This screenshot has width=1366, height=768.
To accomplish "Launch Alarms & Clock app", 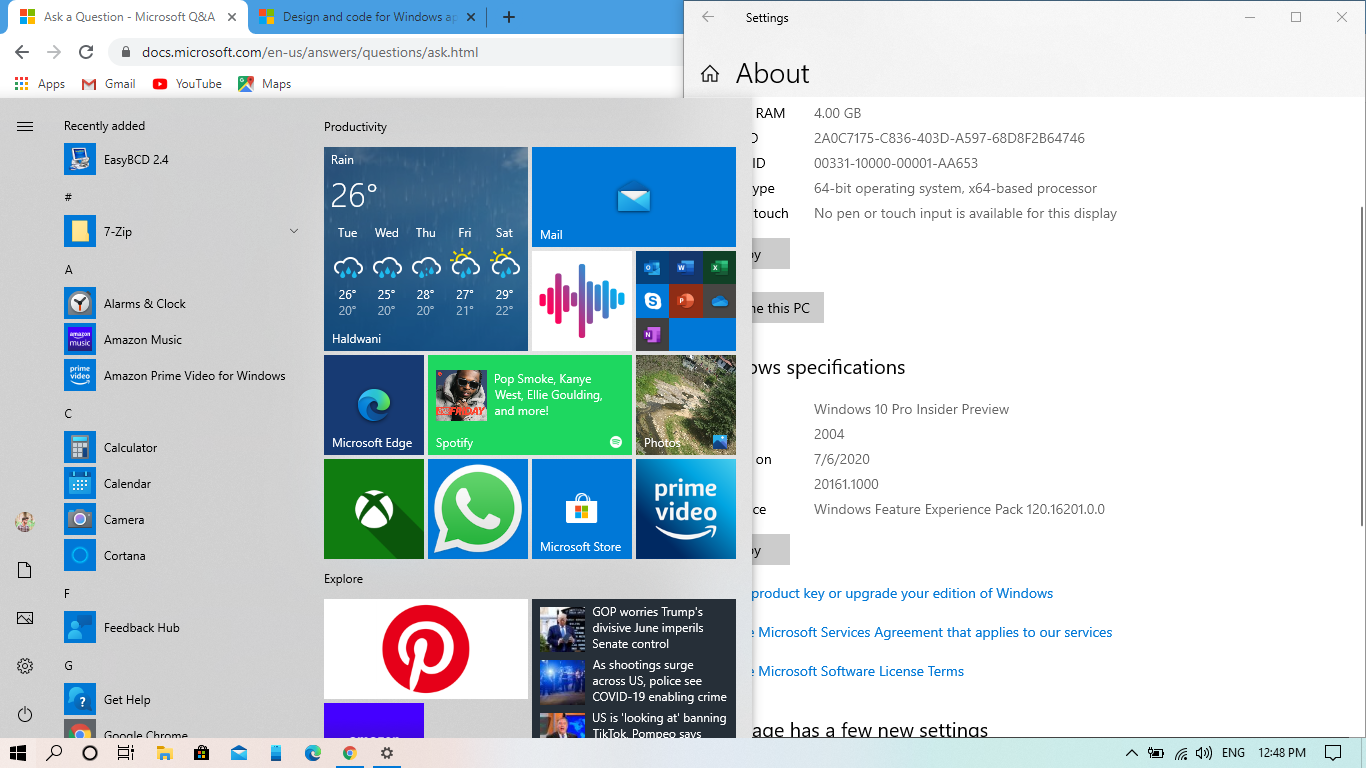I will [x=182, y=304].
